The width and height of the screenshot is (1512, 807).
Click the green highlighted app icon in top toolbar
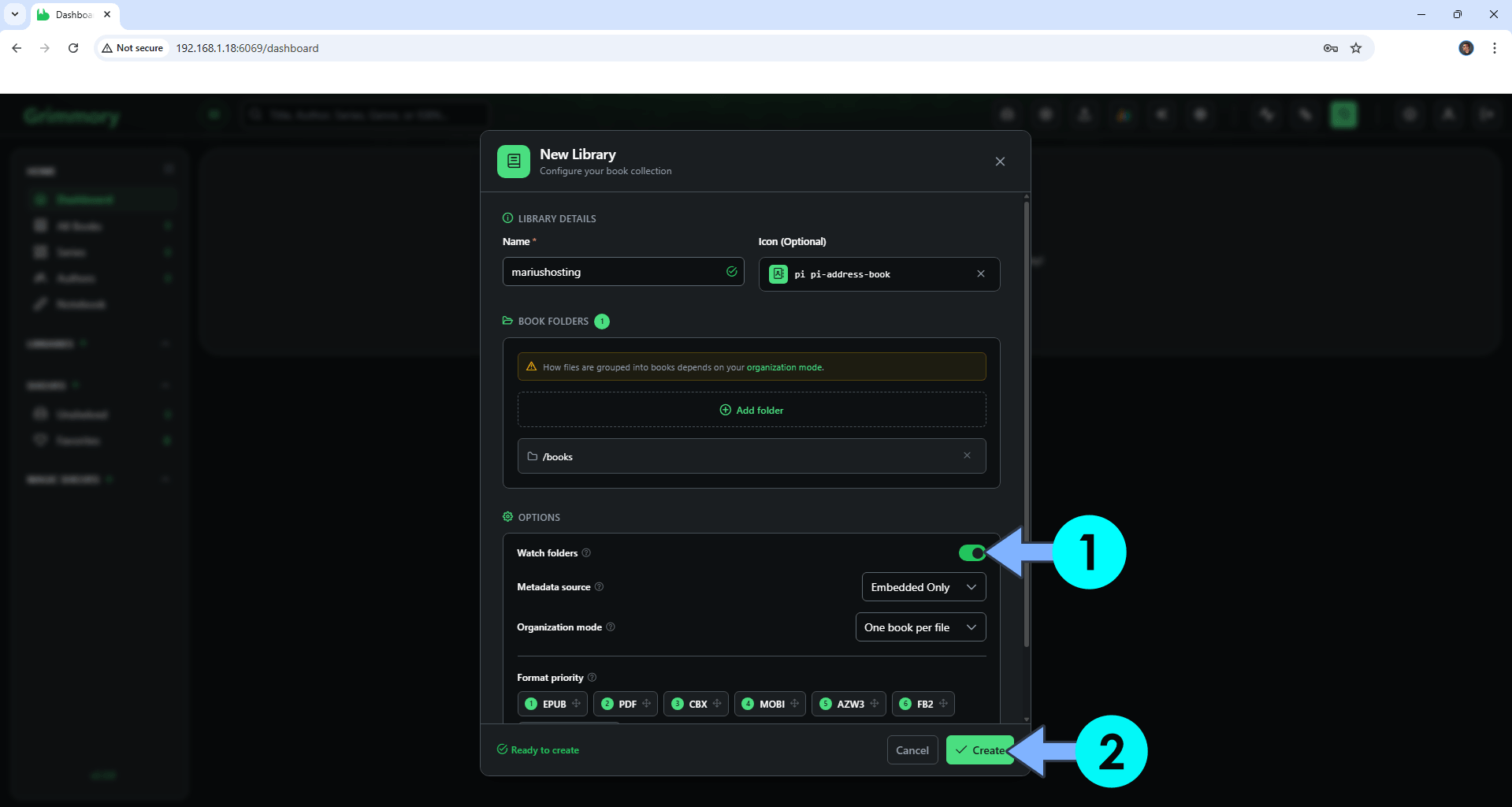[x=1343, y=114]
